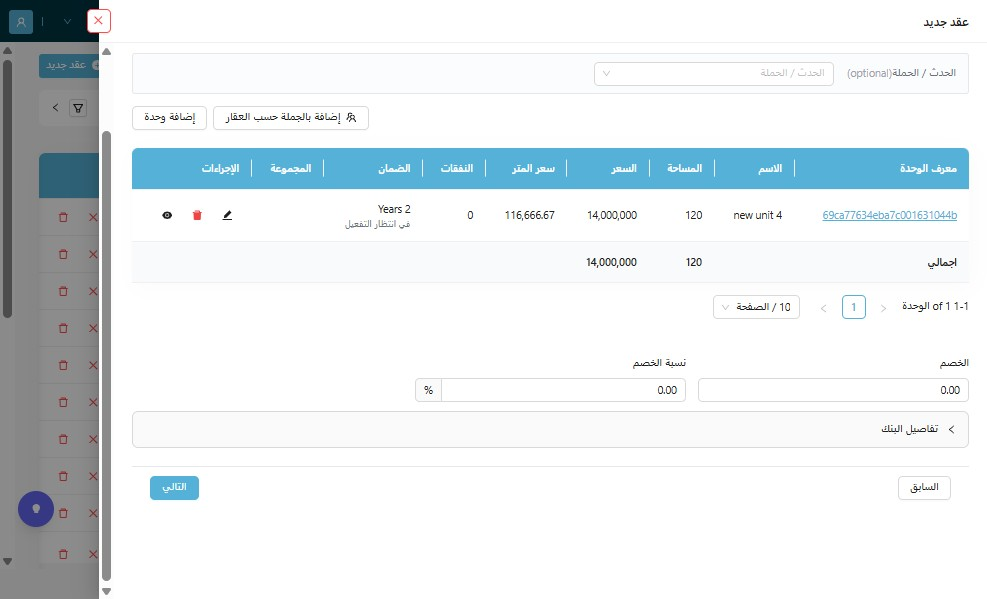This screenshot has height=599, width=987.
Task: Close the عقد جديد drawer with the X
Action: pyautogui.click(x=98, y=21)
